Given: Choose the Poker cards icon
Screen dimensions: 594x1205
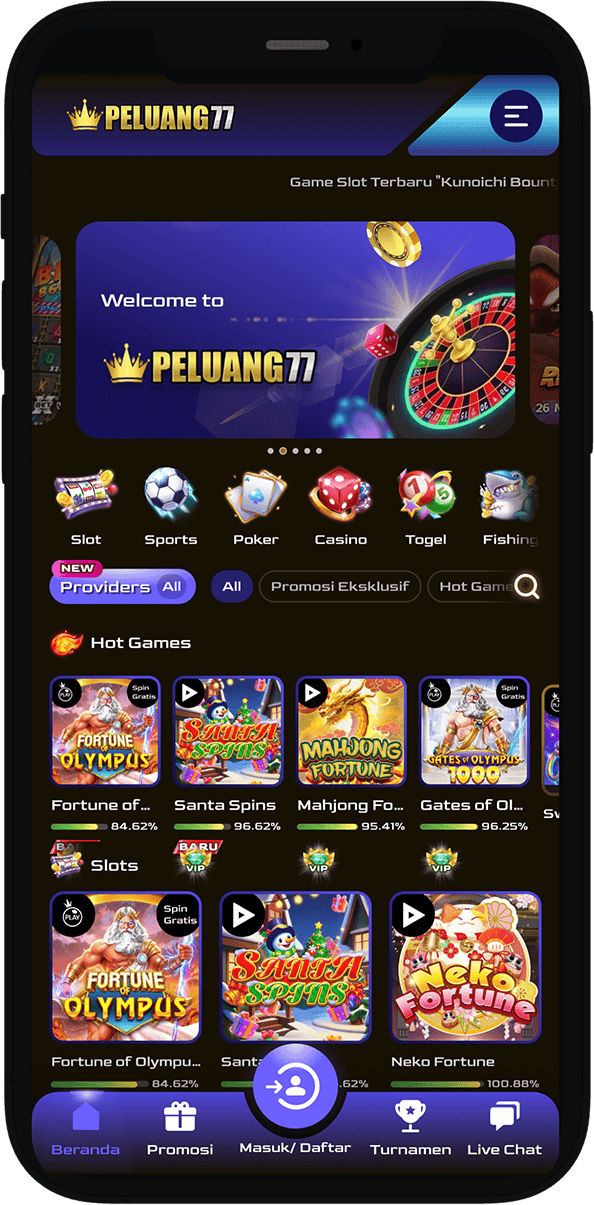Looking at the screenshot, I should (256, 496).
